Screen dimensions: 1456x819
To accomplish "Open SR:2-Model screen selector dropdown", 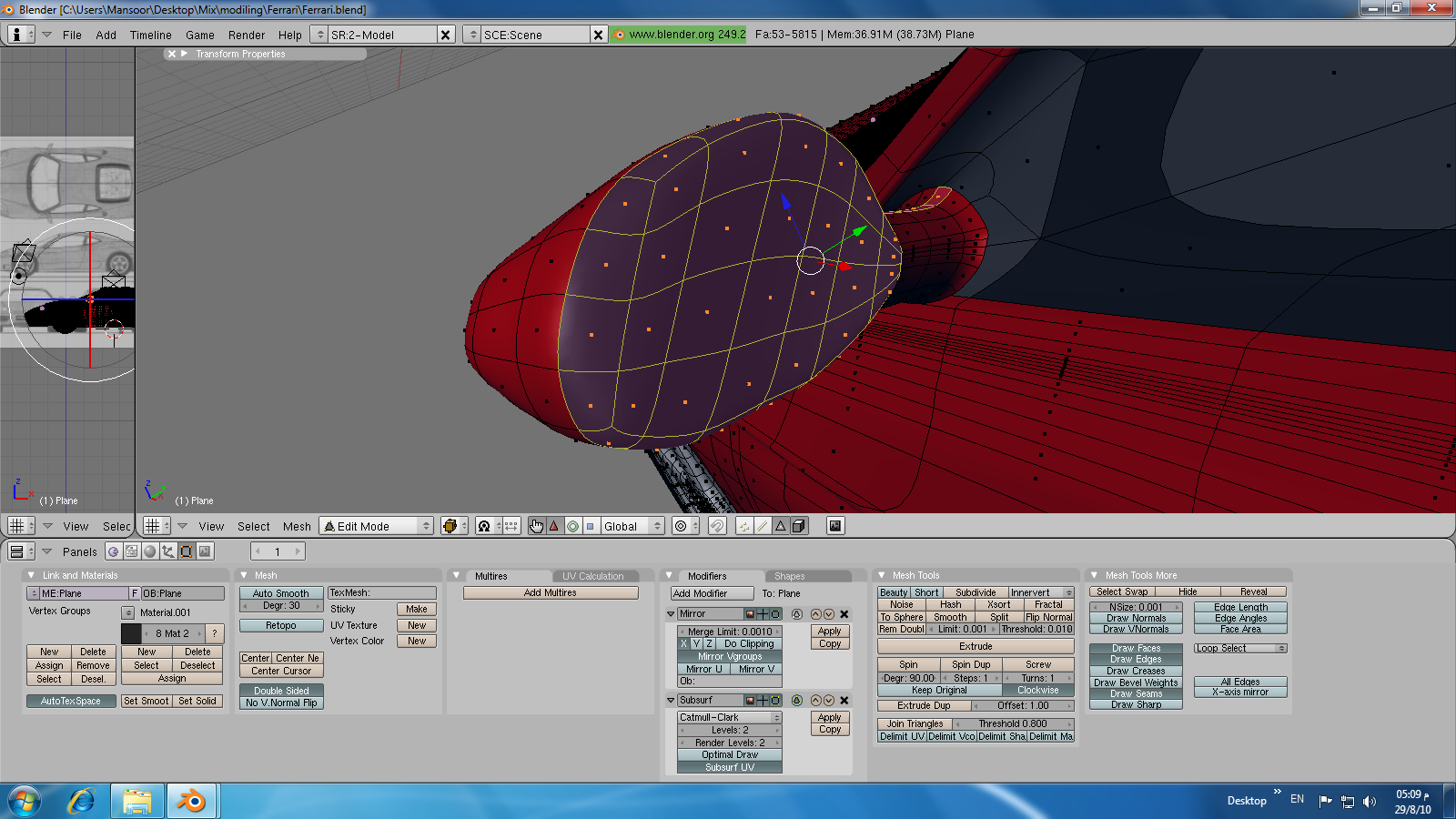I will tap(319, 35).
